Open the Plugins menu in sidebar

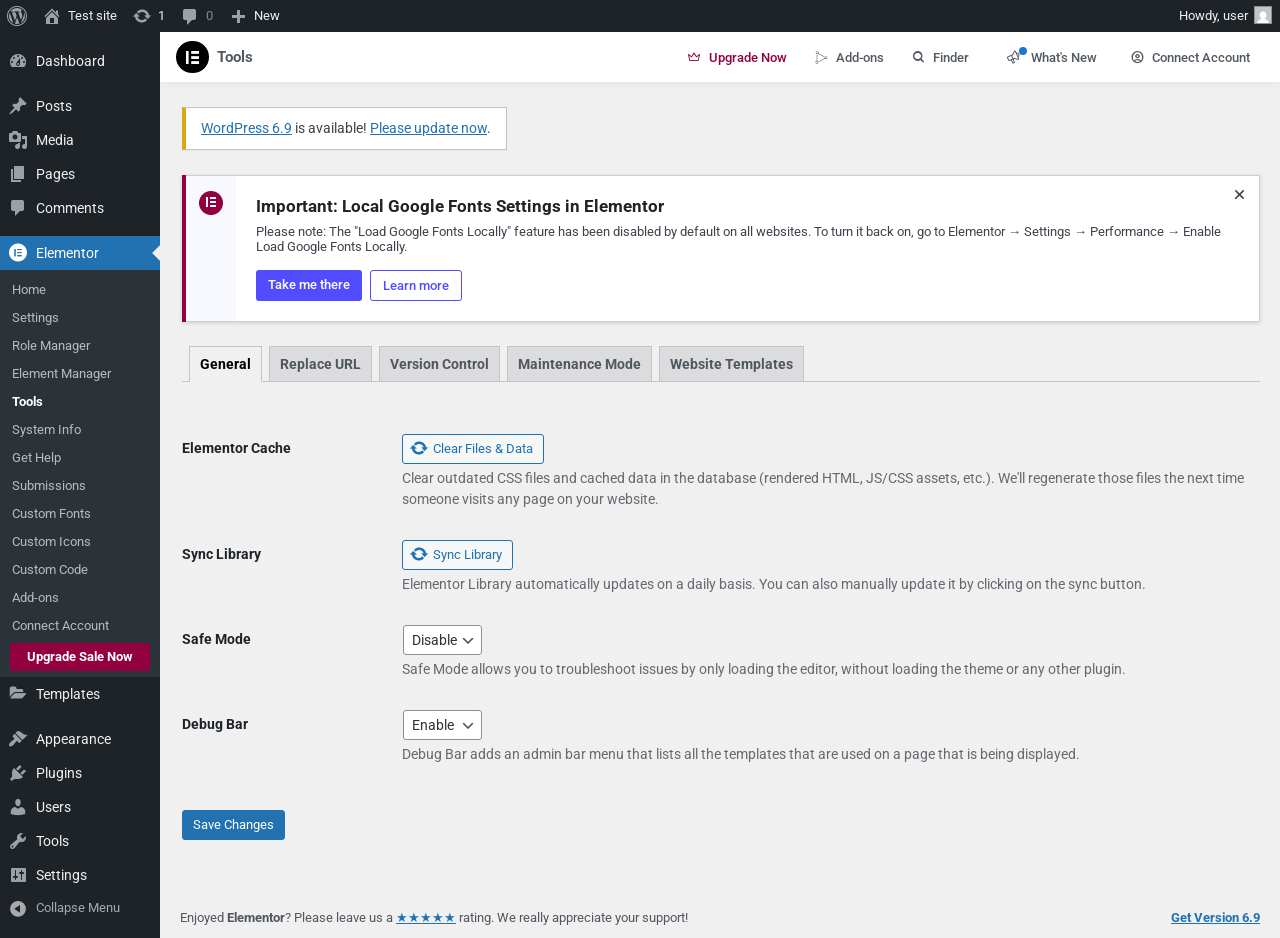coord(58,773)
